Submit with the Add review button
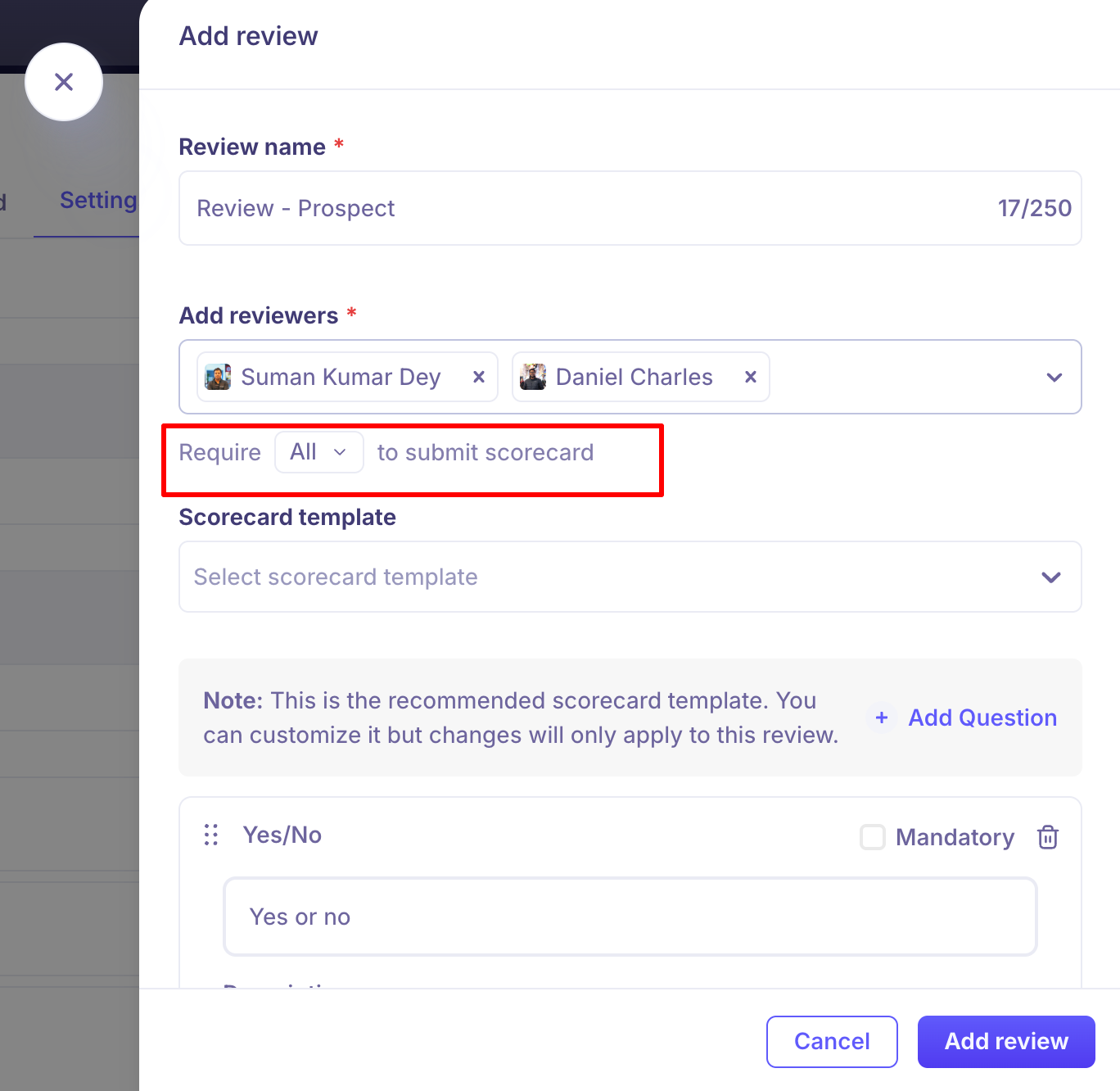 (x=1006, y=1041)
